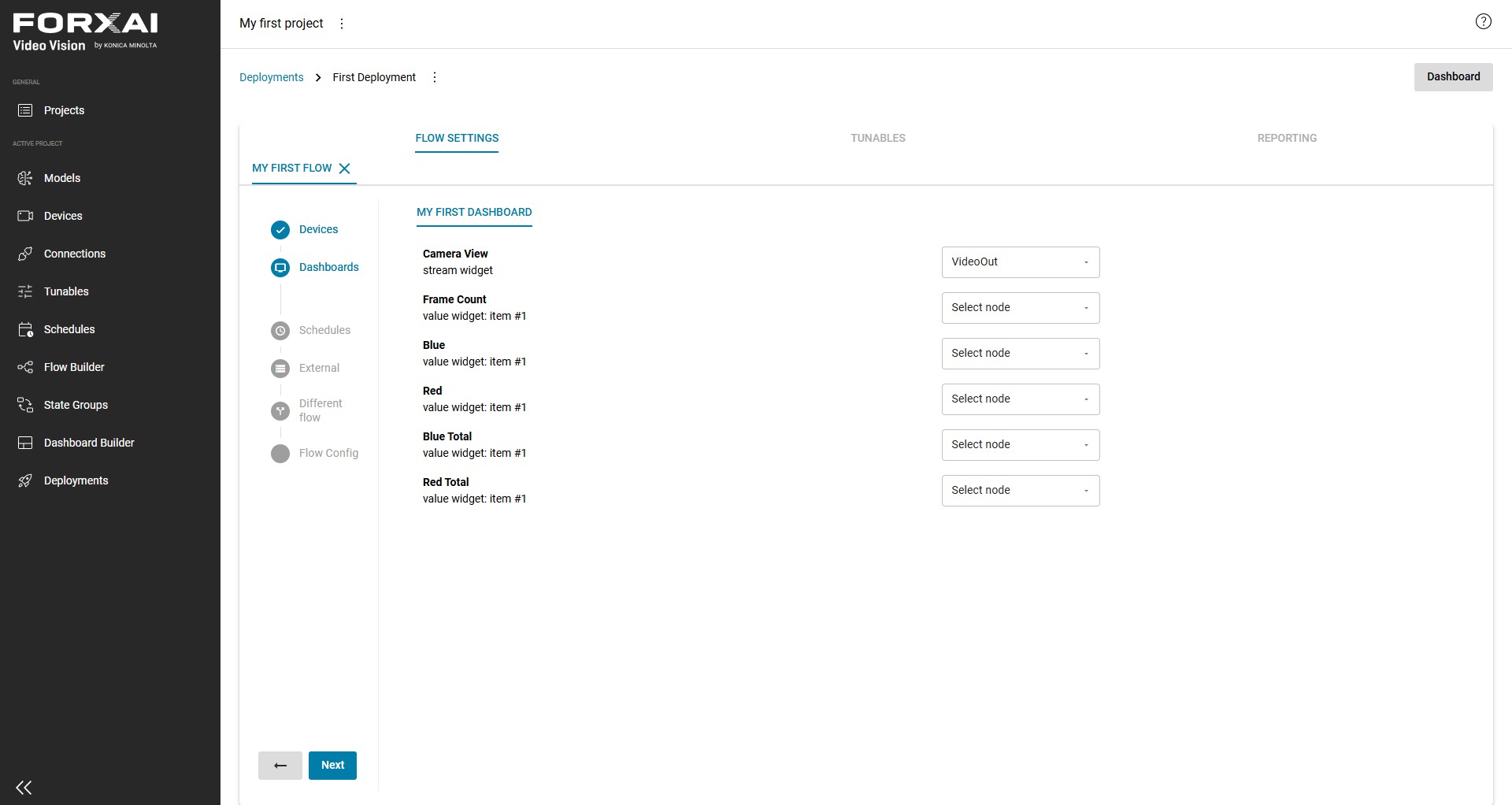
Task: Open the Projects list icon
Action: pyautogui.click(x=25, y=110)
